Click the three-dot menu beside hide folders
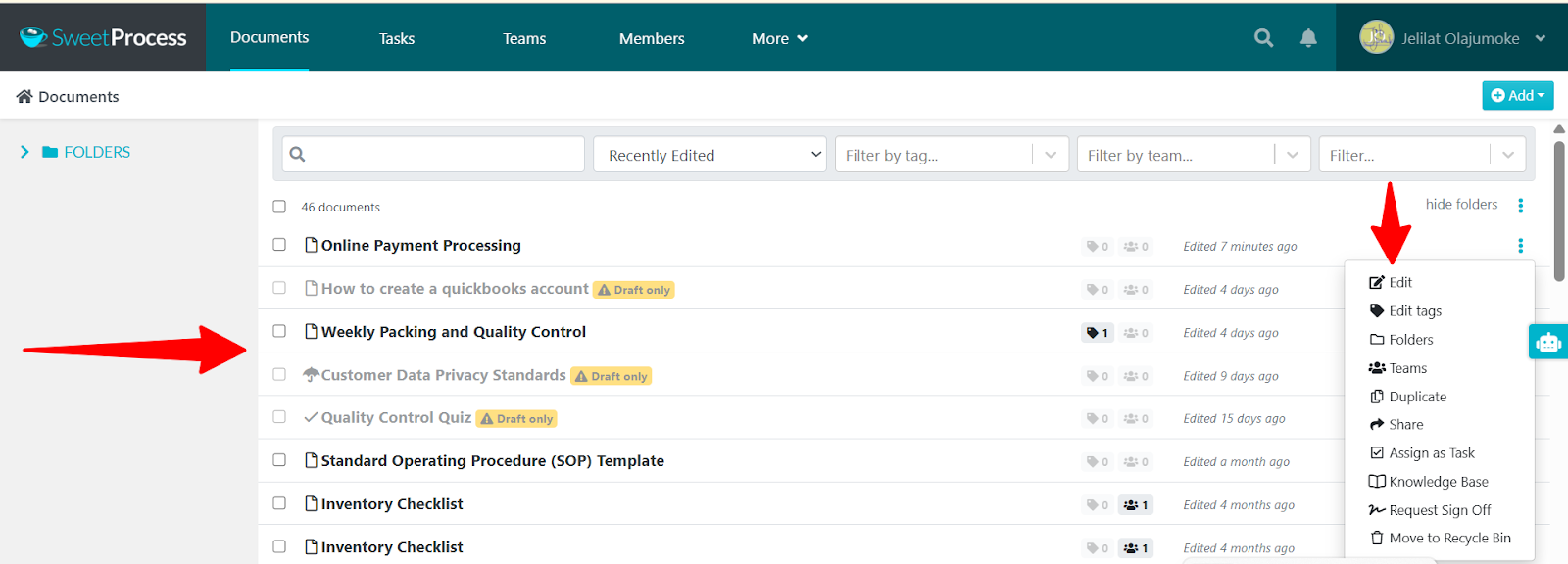 click(1520, 206)
